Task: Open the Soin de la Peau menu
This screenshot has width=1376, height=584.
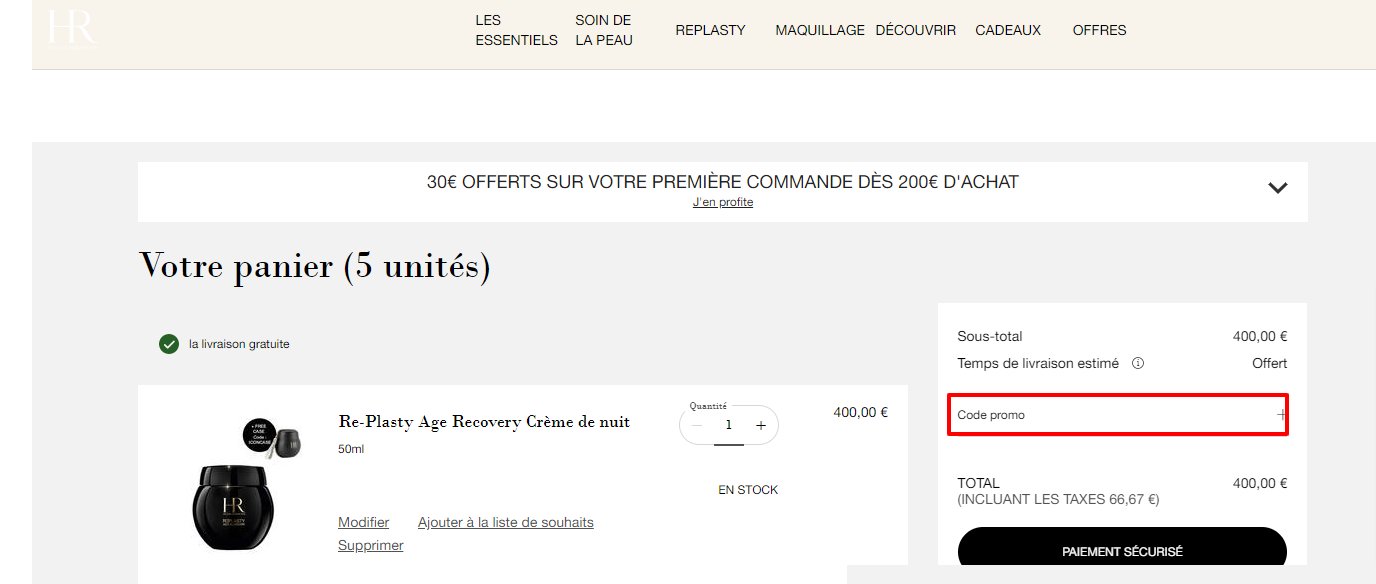Action: [604, 30]
